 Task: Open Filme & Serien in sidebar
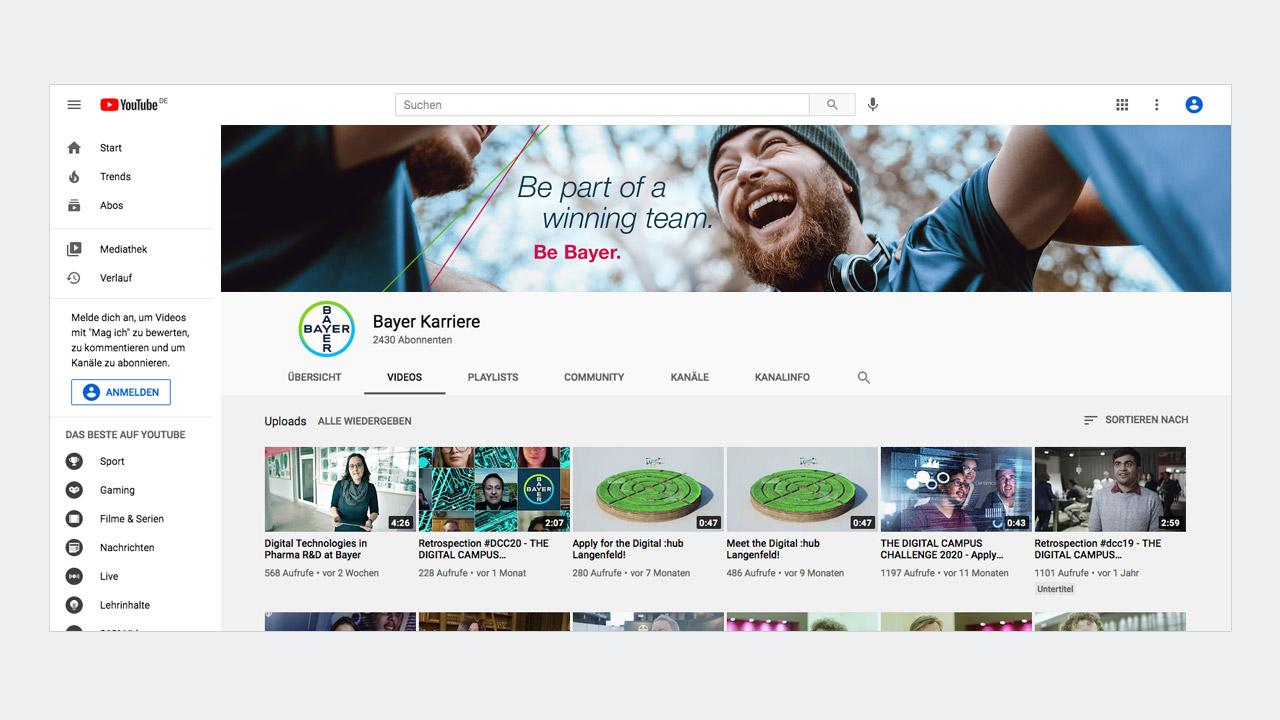(131, 520)
